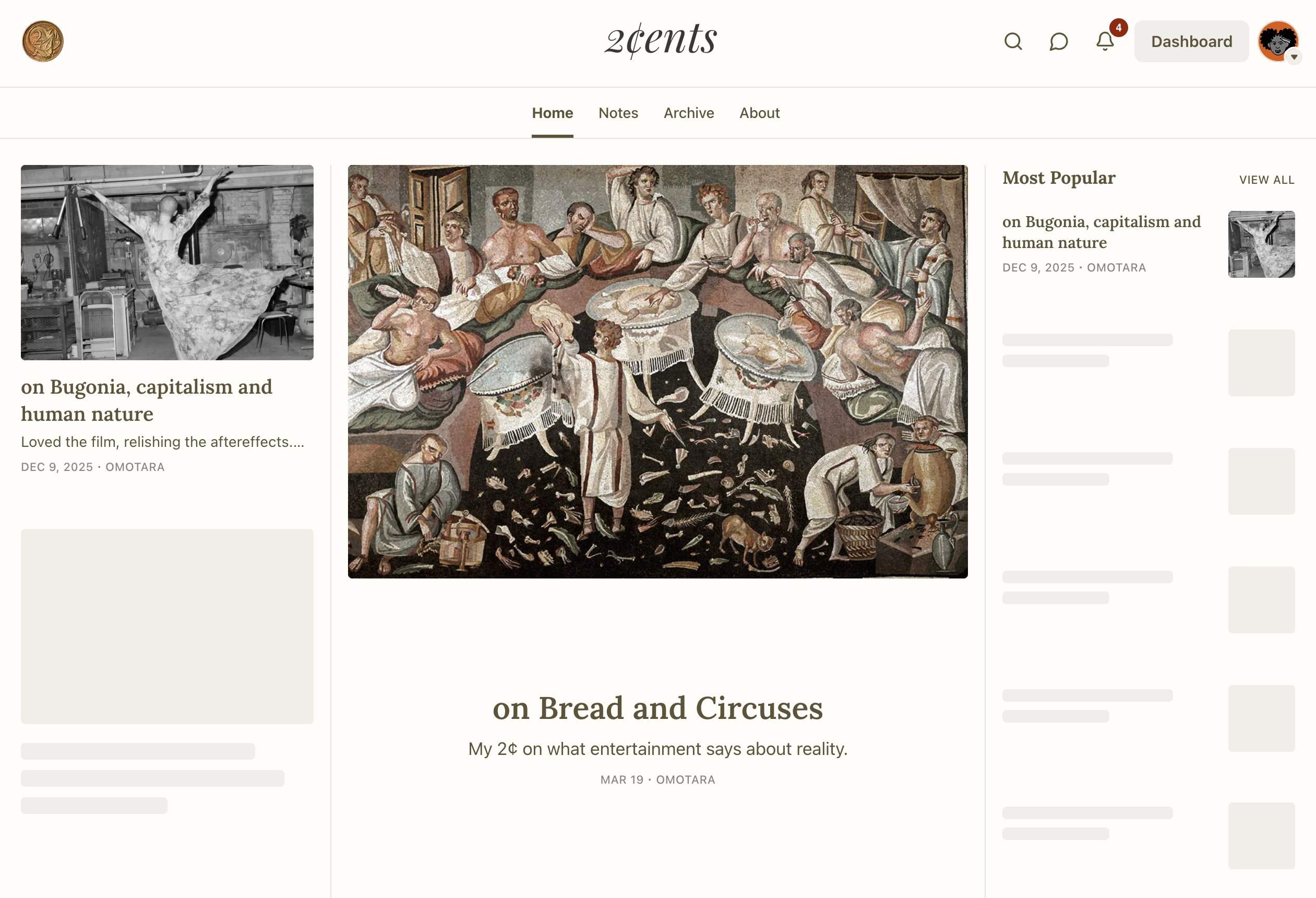Switch to the Notes tab
Viewport: 1316px width, 898px height.
coord(618,113)
